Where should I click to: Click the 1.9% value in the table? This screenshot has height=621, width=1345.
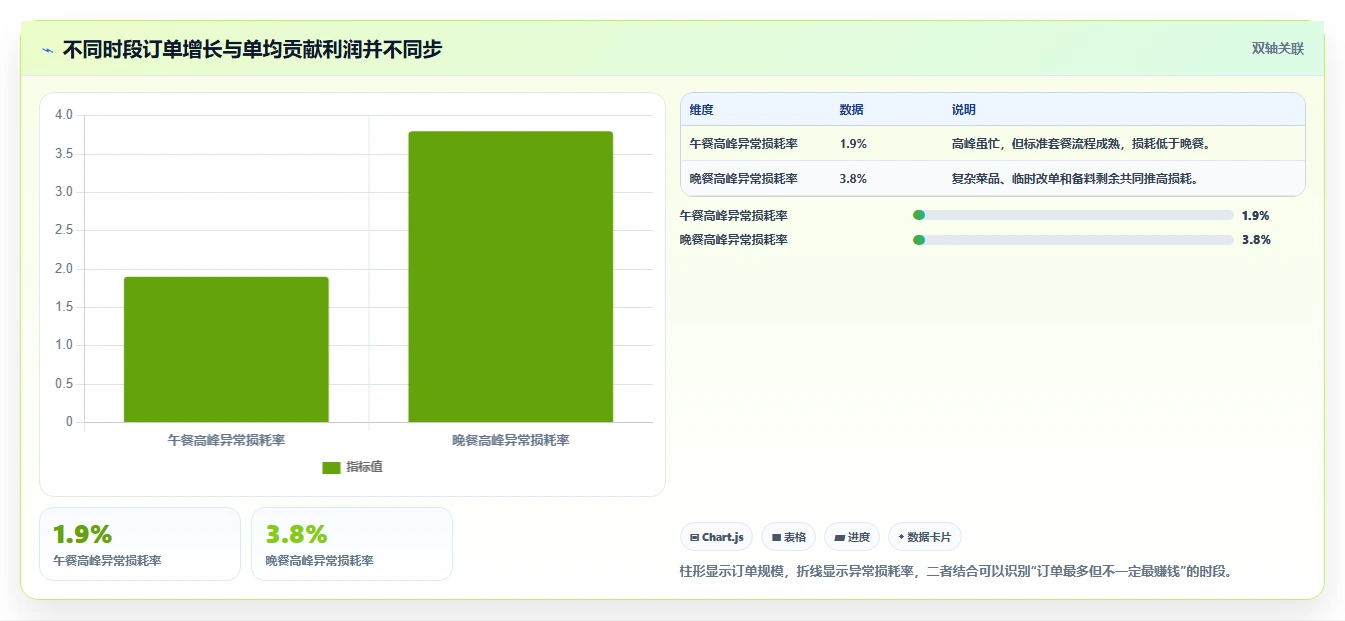853,144
